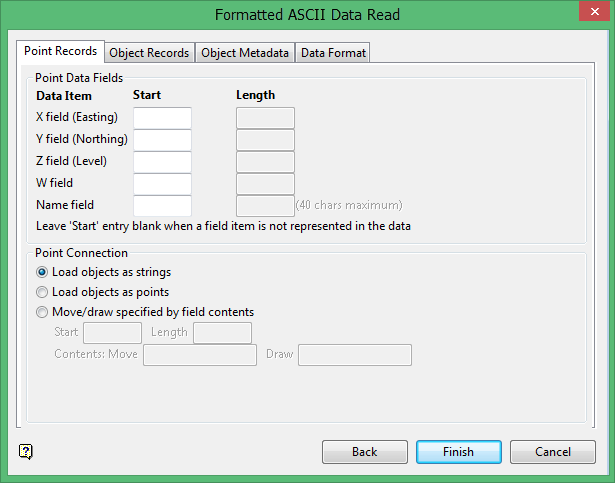Open the Object Metadata tab

[x=245, y=53]
